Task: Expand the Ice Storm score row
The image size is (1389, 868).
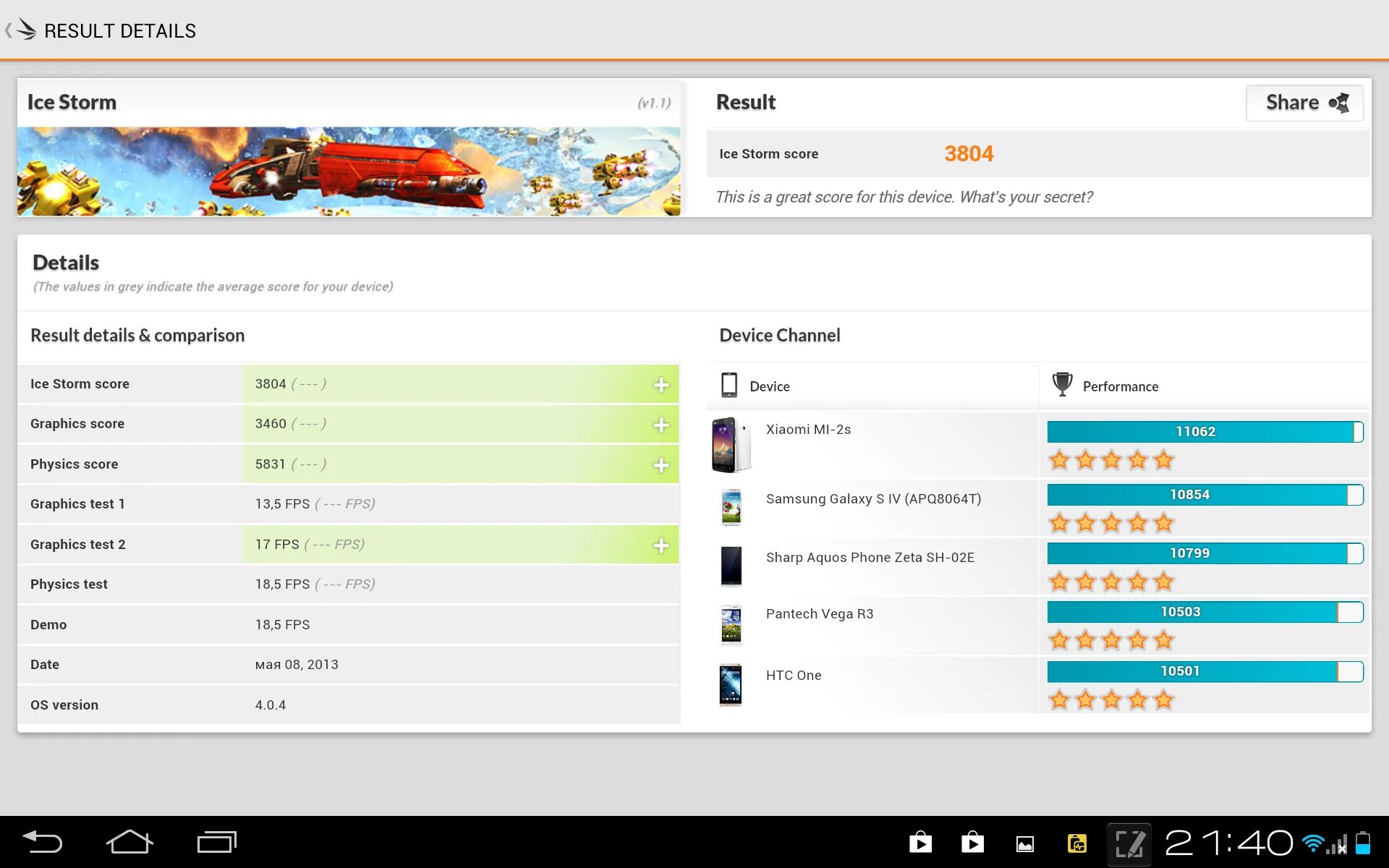Action: pyautogui.click(x=660, y=385)
